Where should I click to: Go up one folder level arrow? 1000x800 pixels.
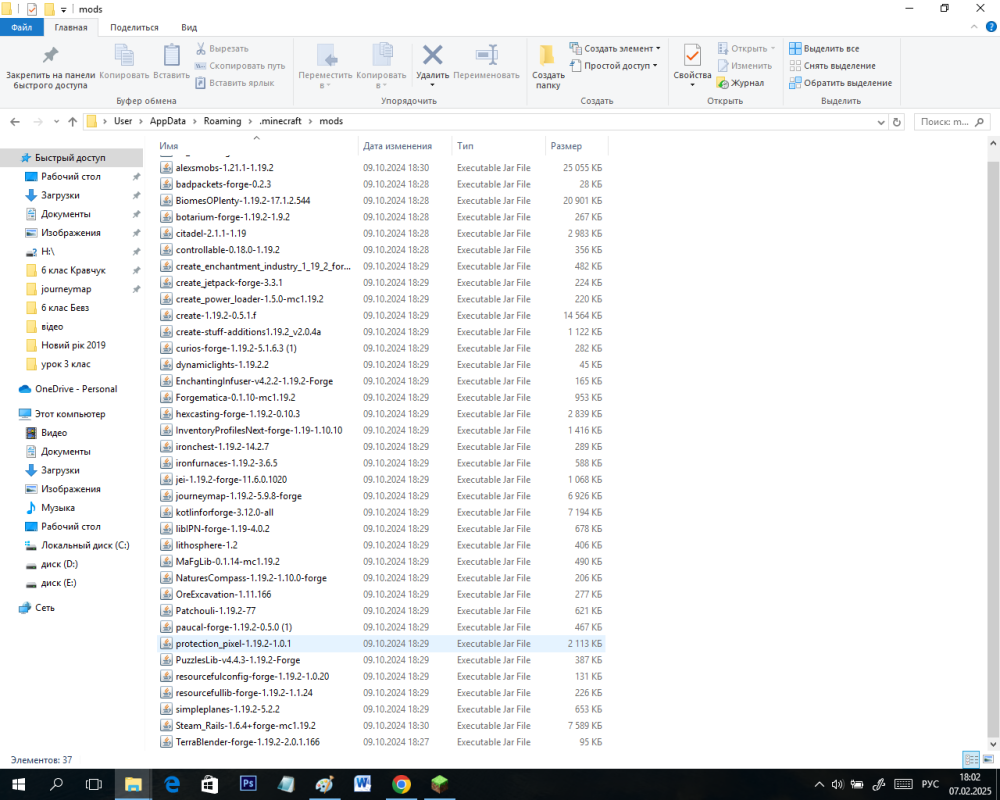(73, 121)
